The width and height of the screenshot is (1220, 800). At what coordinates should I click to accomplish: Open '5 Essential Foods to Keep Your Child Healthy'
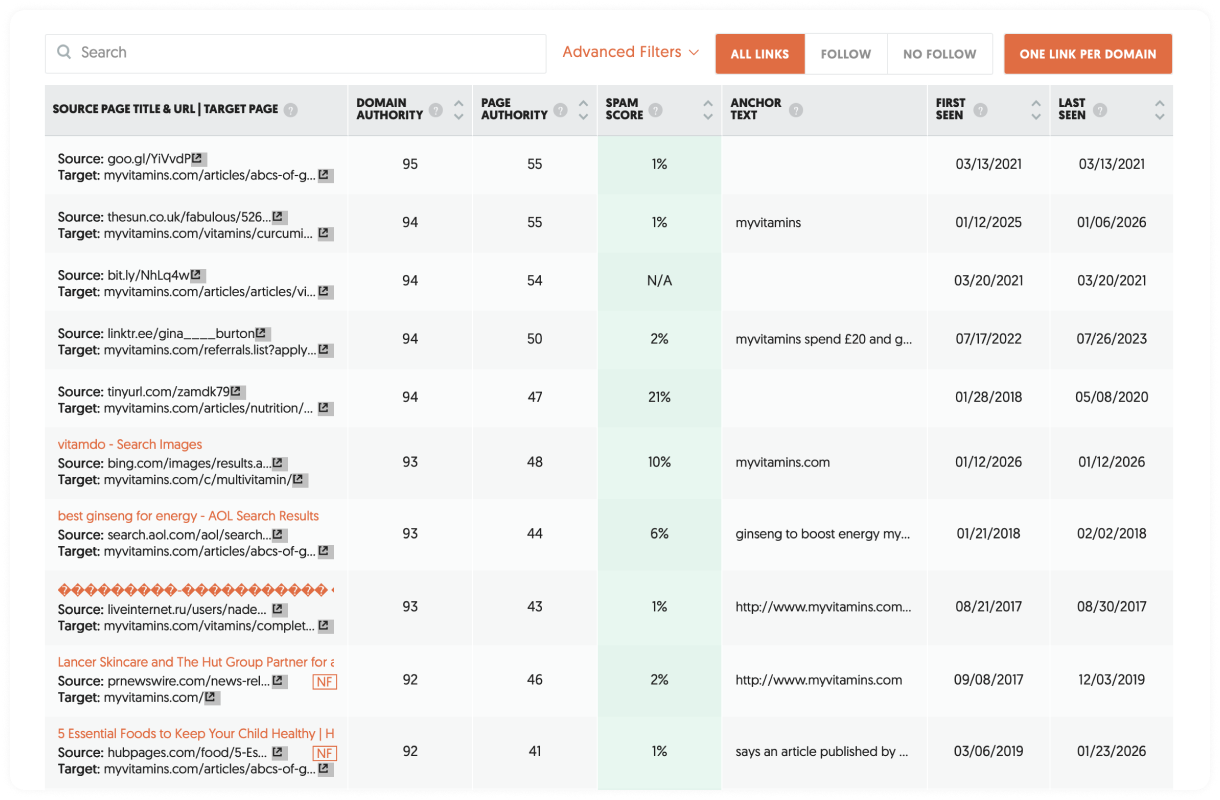(196, 734)
